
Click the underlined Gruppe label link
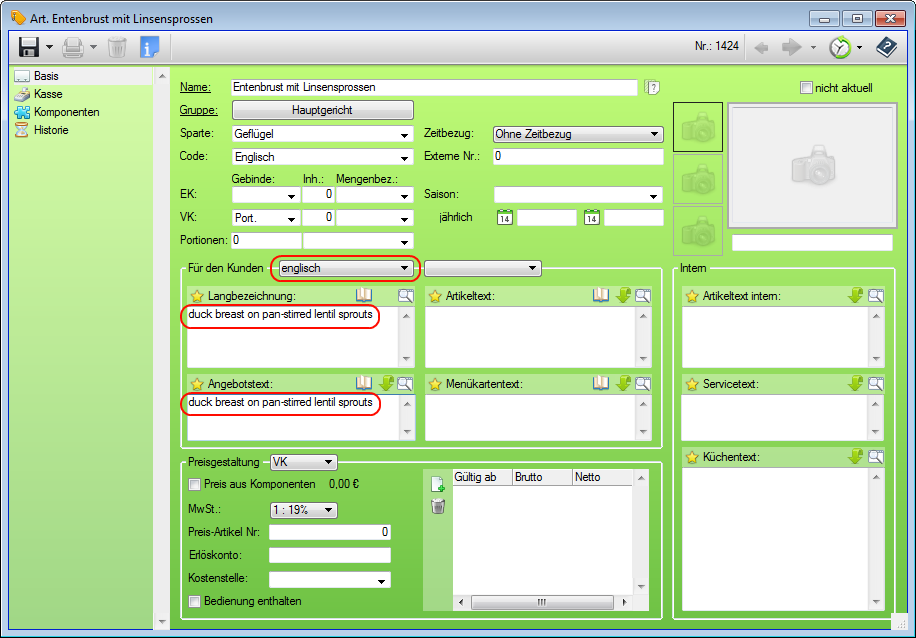coord(198,110)
